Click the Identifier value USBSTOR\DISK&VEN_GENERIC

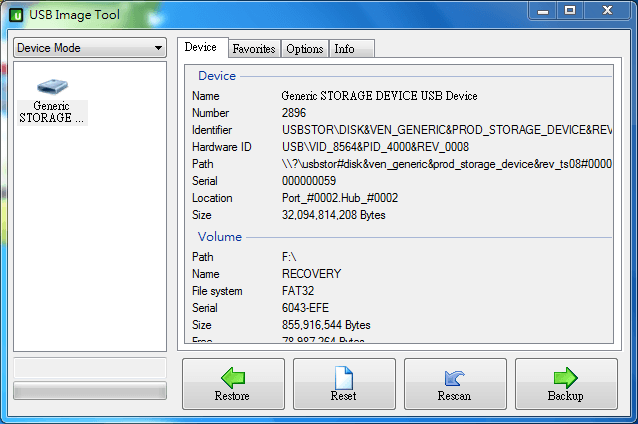(447, 130)
